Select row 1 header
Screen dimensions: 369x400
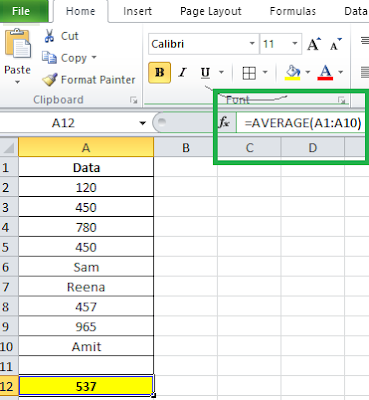coord(9,167)
